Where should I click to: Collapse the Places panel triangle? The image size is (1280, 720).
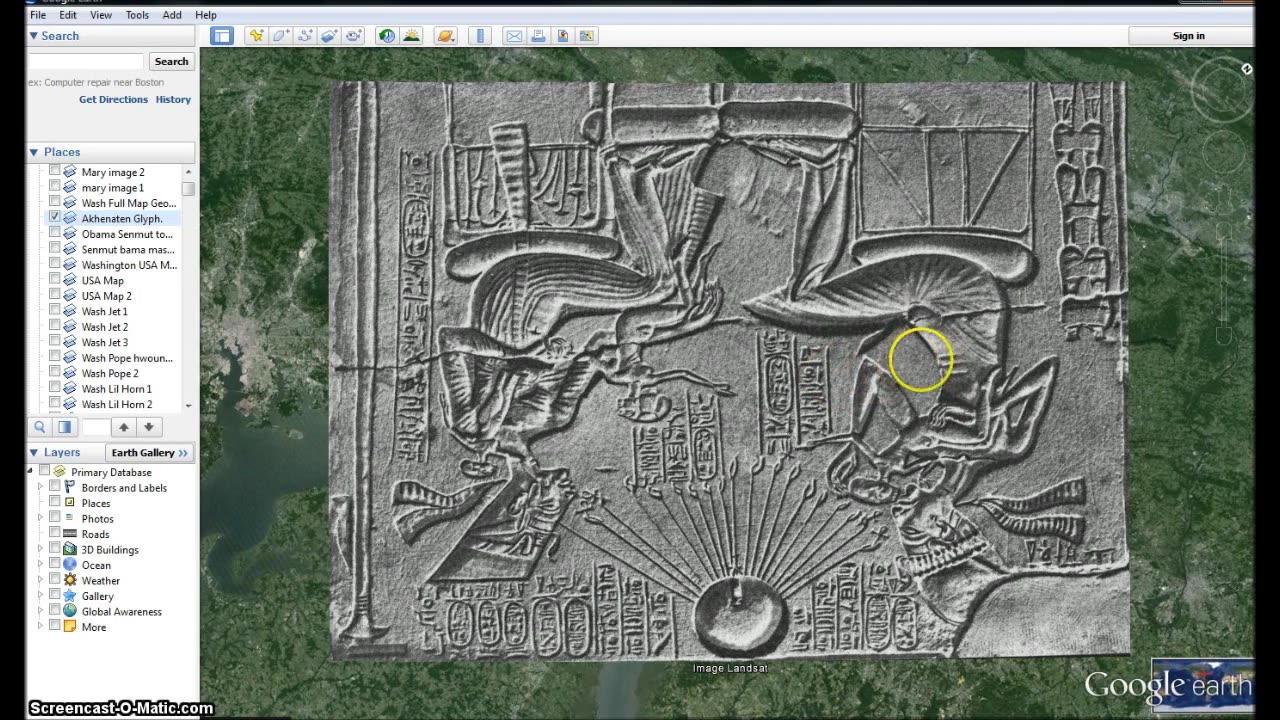(33, 153)
